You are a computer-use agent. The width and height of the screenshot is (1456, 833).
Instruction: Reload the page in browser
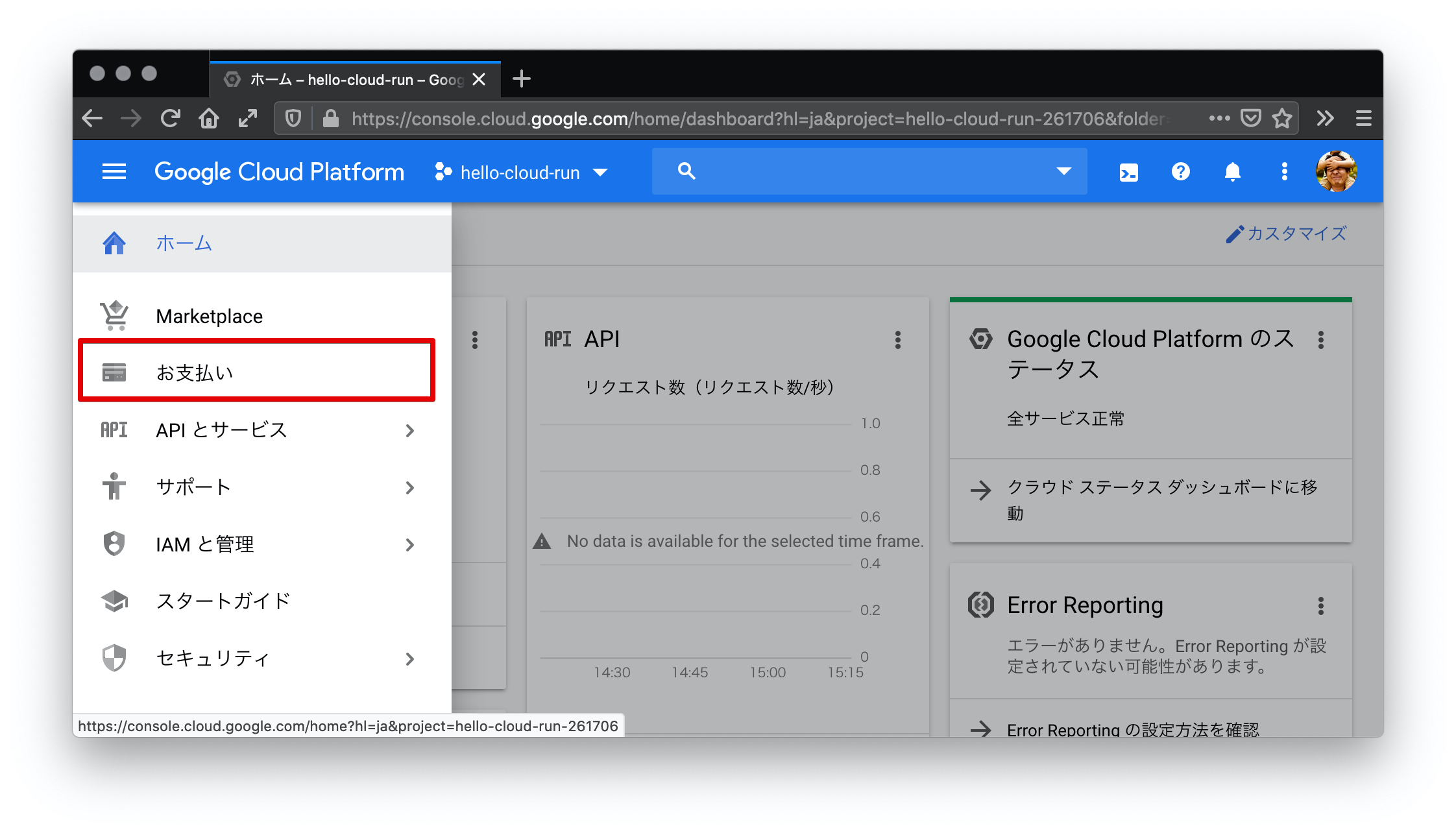coord(170,118)
